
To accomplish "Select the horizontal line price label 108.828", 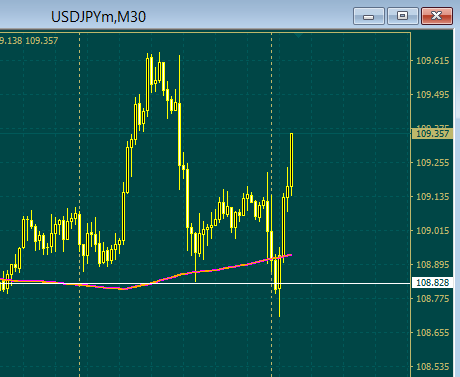I will [433, 283].
